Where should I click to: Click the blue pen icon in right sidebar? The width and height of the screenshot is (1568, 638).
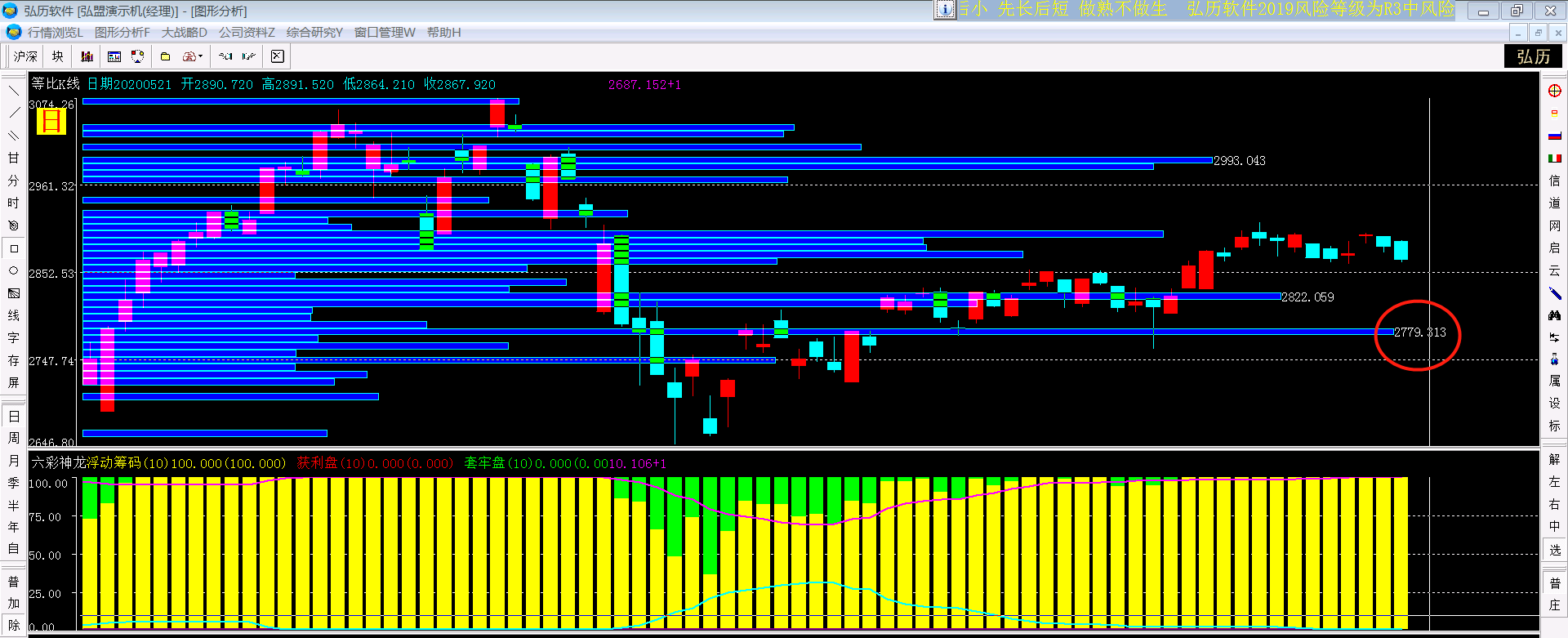coord(1555,292)
